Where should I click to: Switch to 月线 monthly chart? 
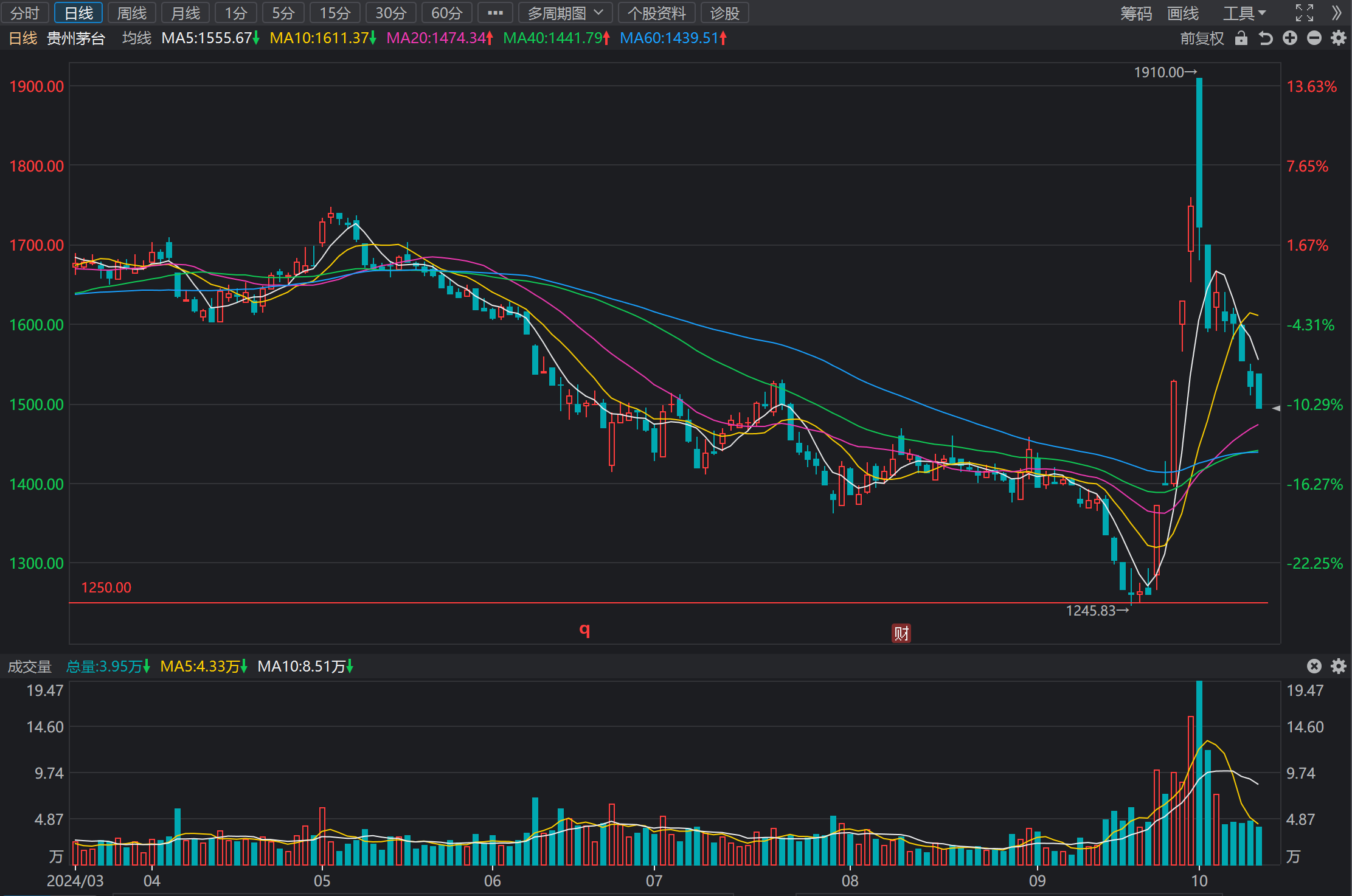(185, 13)
